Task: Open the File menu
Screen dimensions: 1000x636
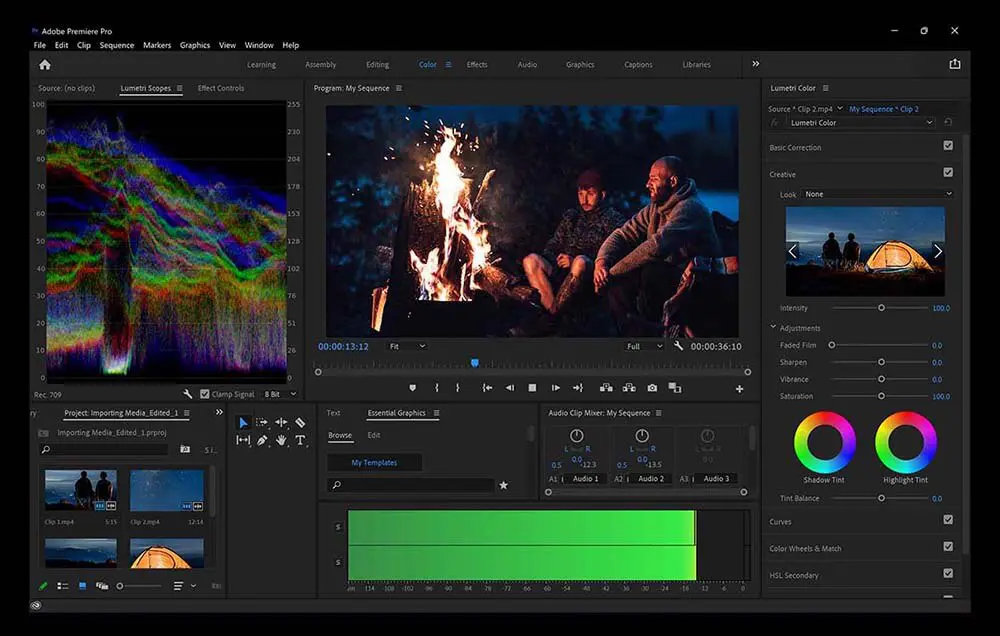Action: pos(40,45)
